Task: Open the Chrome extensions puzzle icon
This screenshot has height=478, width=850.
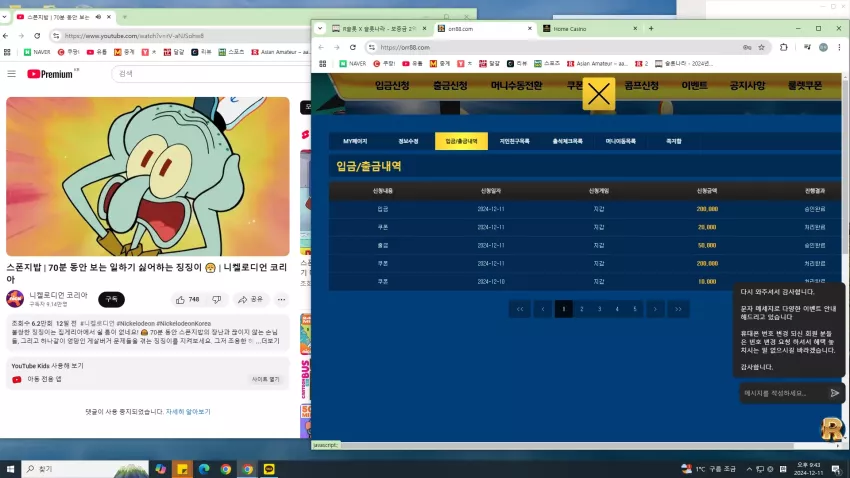Action: [783, 48]
